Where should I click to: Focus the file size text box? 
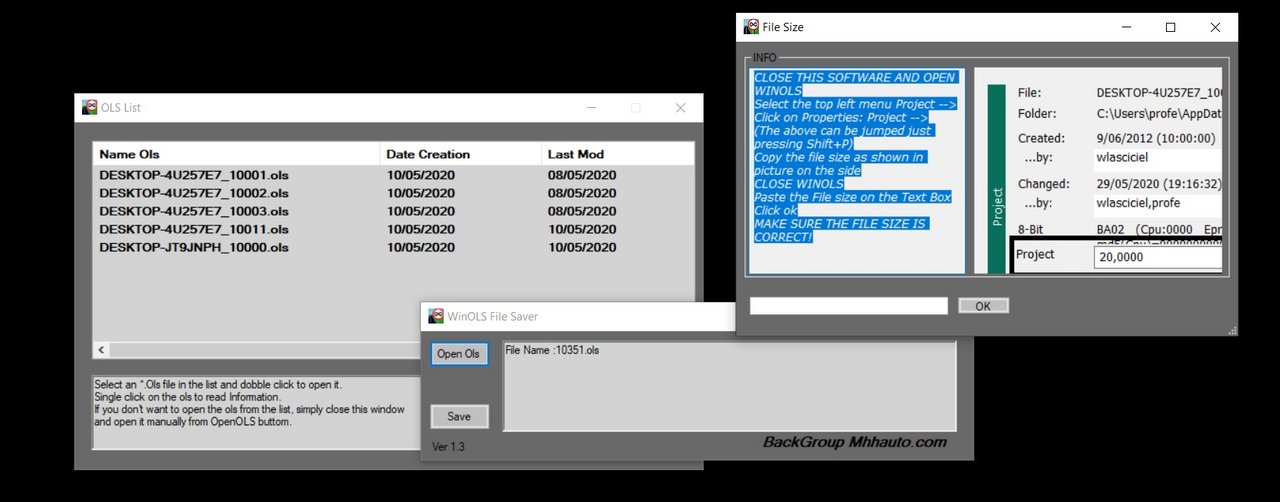(849, 306)
